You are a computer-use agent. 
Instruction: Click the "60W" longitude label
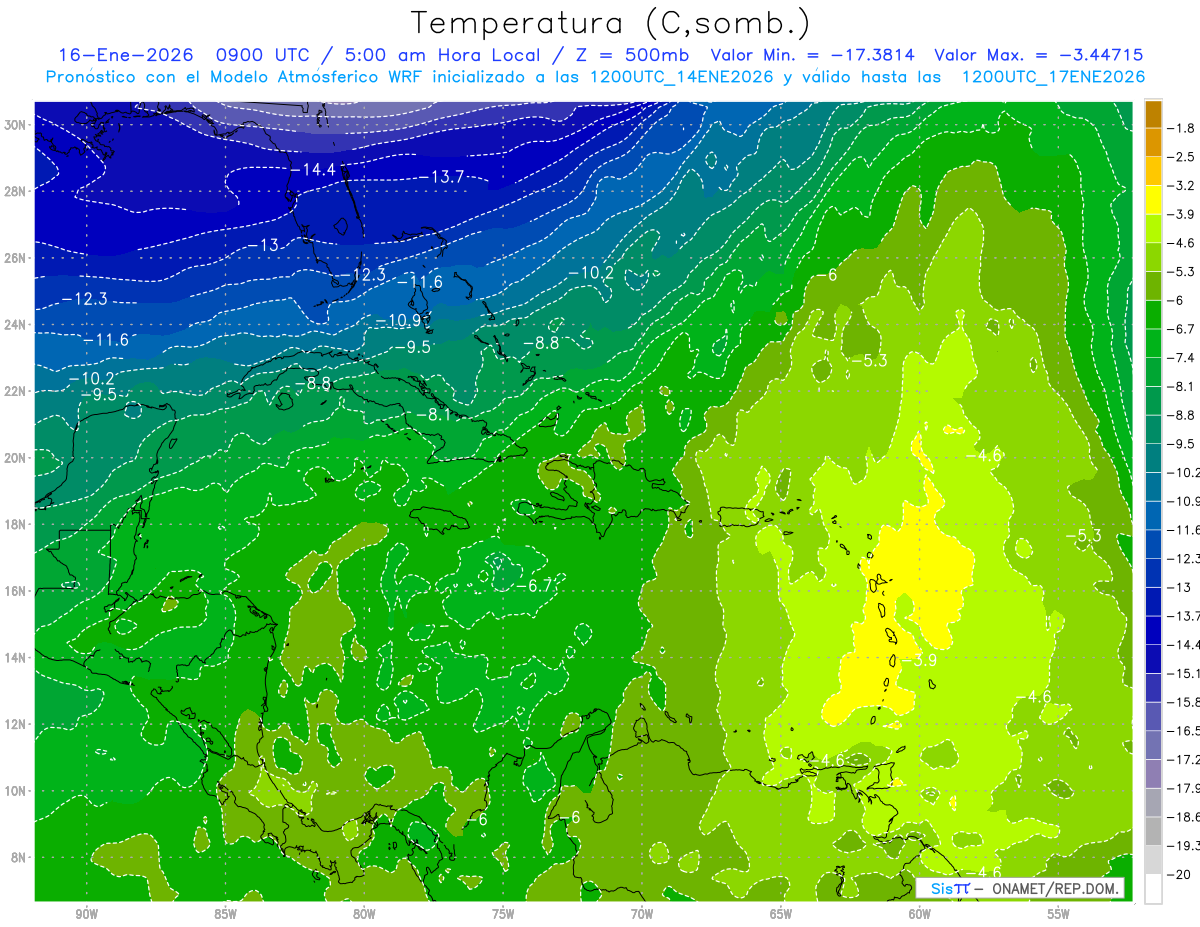920,914
